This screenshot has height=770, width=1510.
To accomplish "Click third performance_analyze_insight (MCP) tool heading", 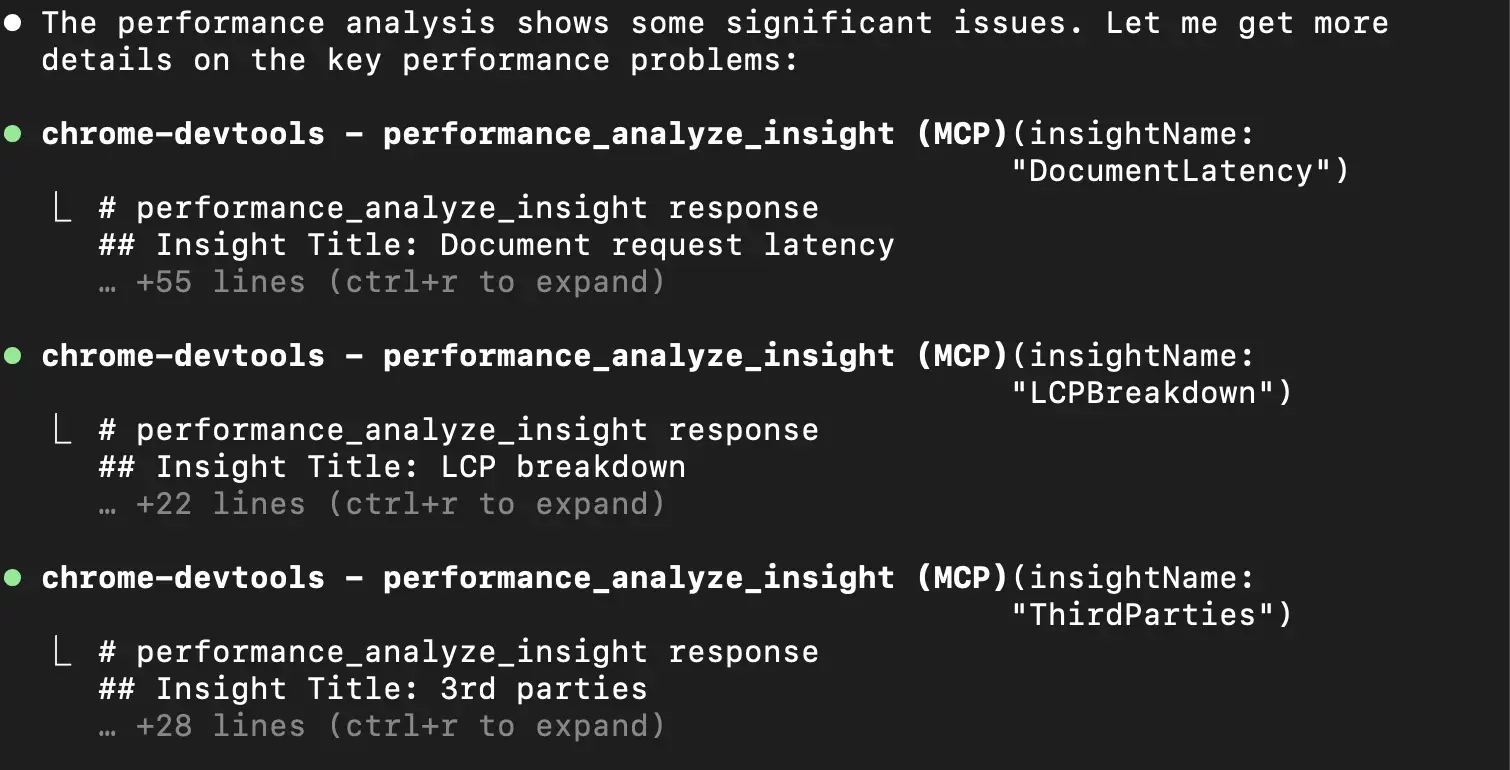I will tap(524, 577).
